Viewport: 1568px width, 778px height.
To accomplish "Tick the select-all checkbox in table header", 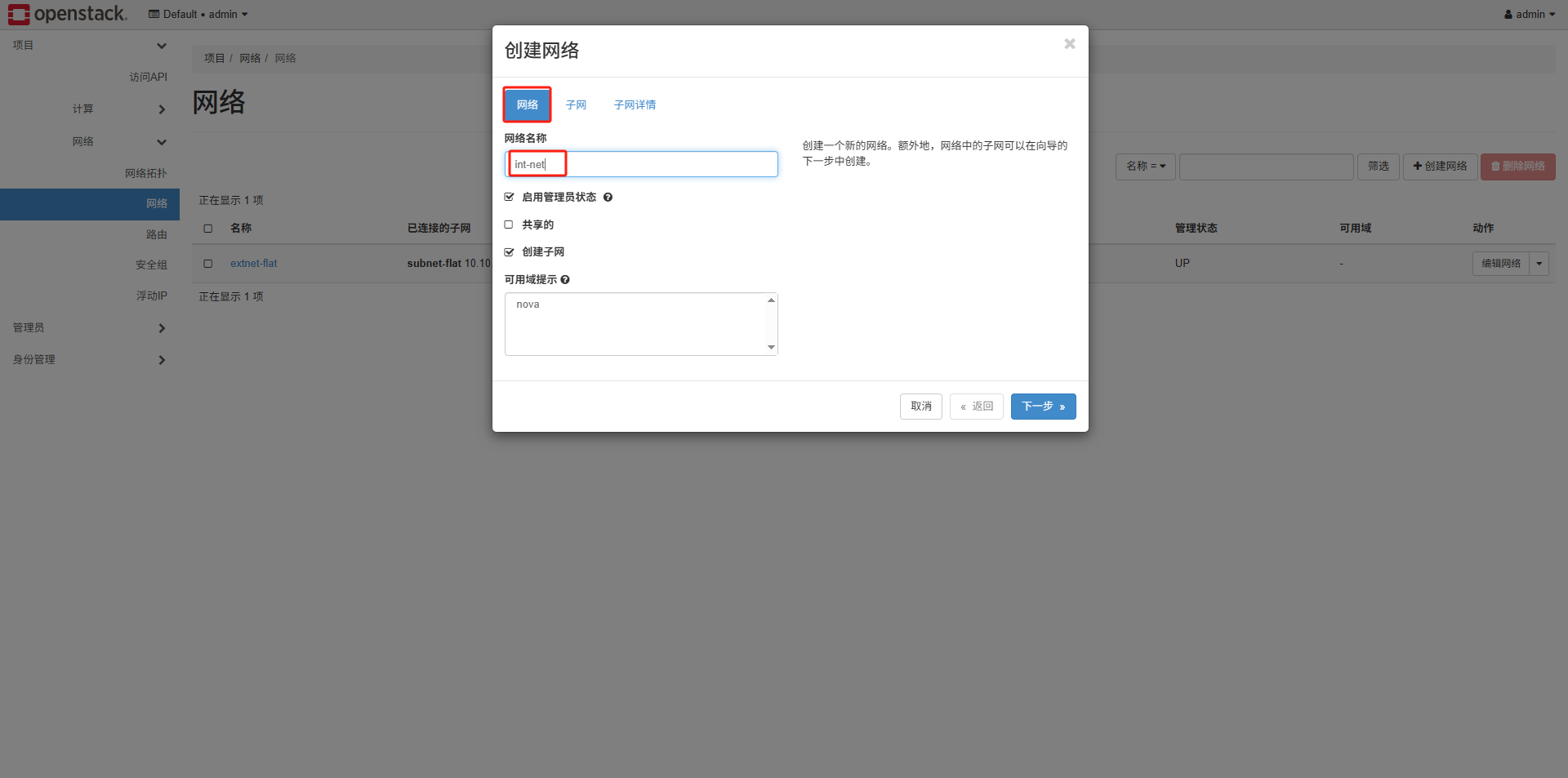I will pos(208,229).
